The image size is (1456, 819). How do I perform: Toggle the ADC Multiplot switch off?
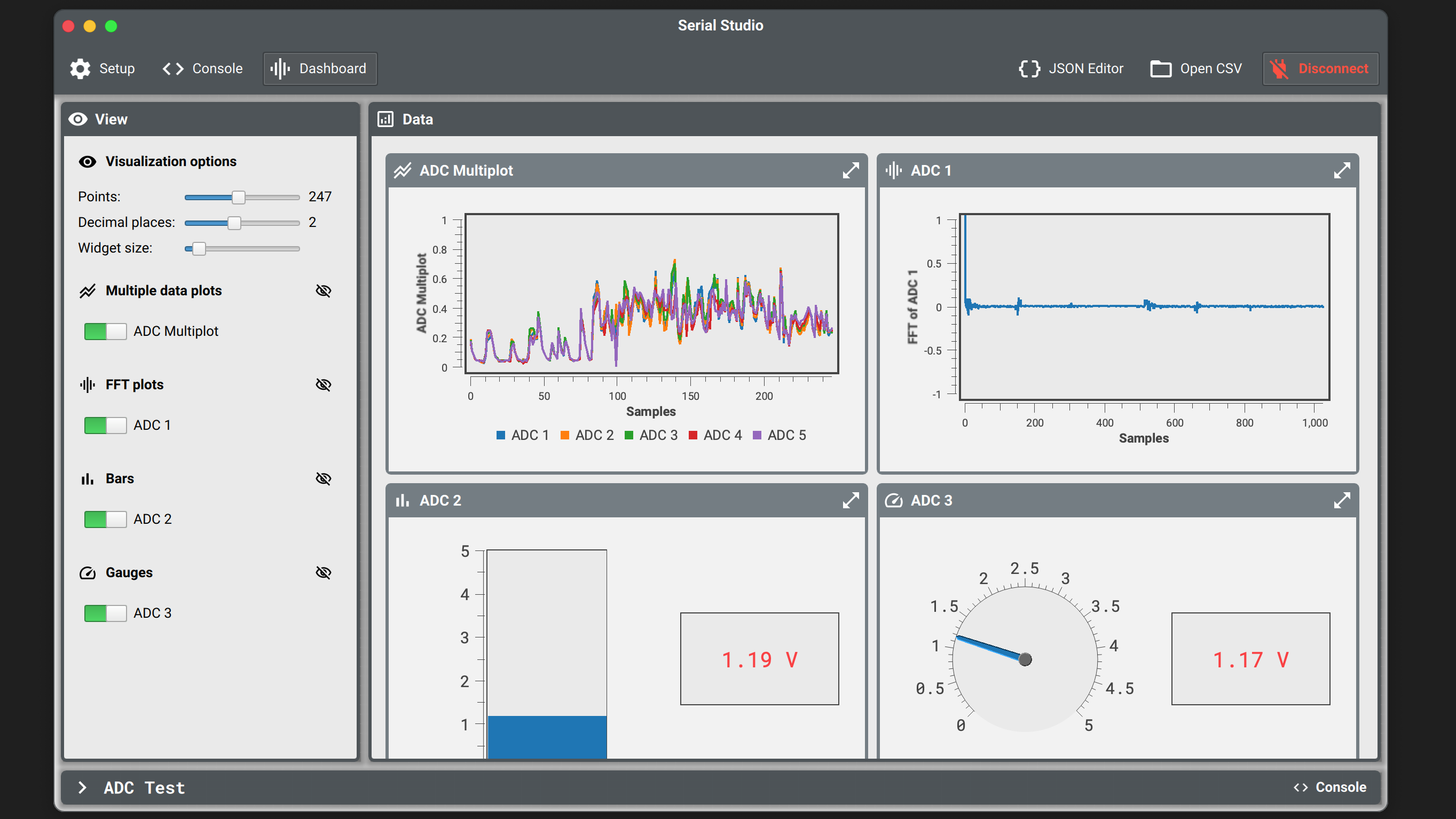coord(105,331)
